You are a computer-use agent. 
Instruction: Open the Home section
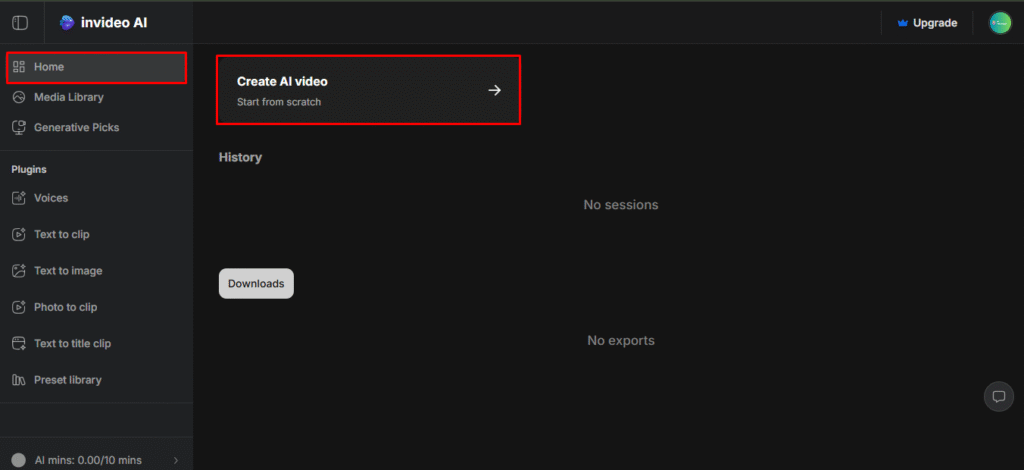[96, 67]
